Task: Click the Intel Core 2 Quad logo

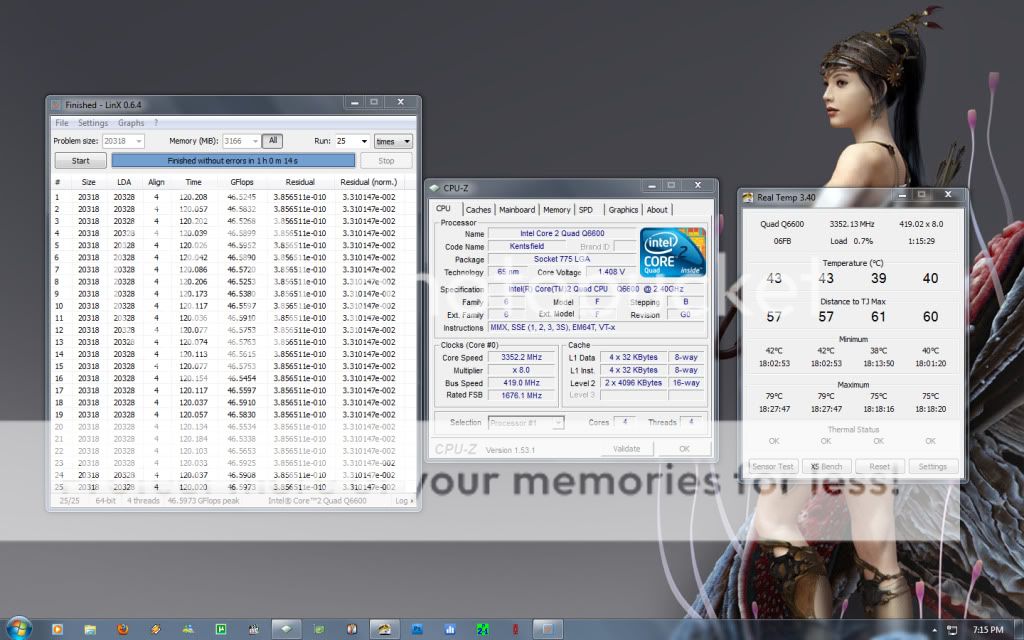Action: click(673, 253)
